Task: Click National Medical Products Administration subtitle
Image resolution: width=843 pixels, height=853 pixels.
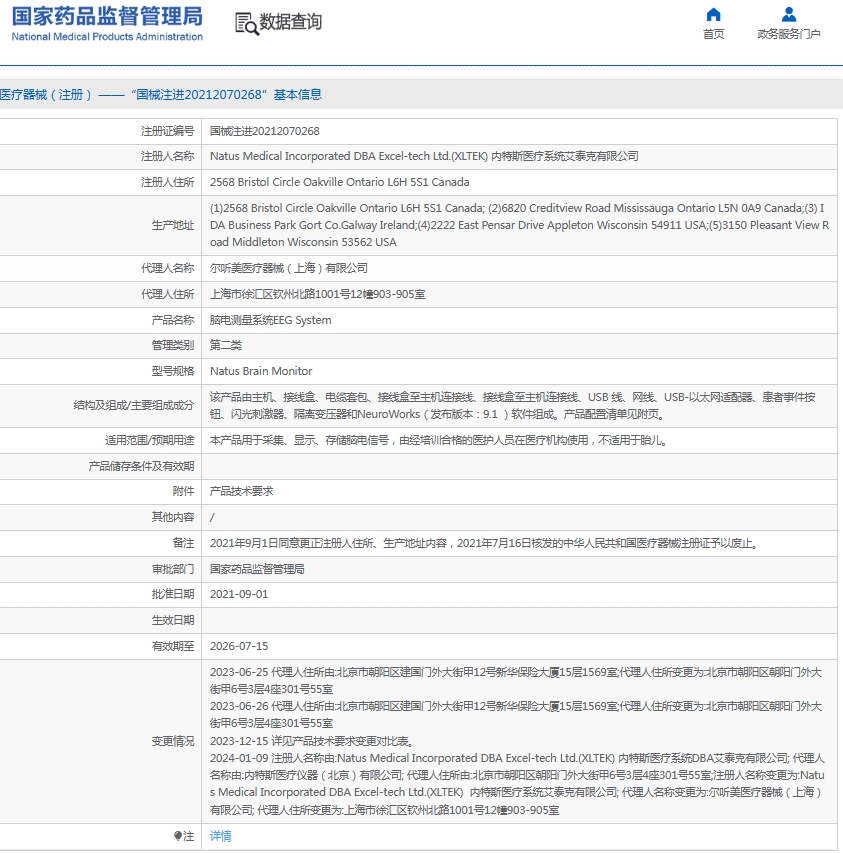Action: [x=107, y=36]
